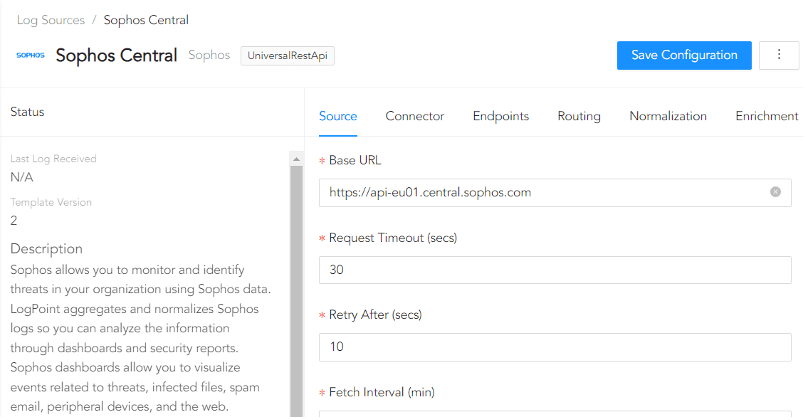805x420 pixels.
Task: Click the Sophos Central page title
Action: (117, 55)
